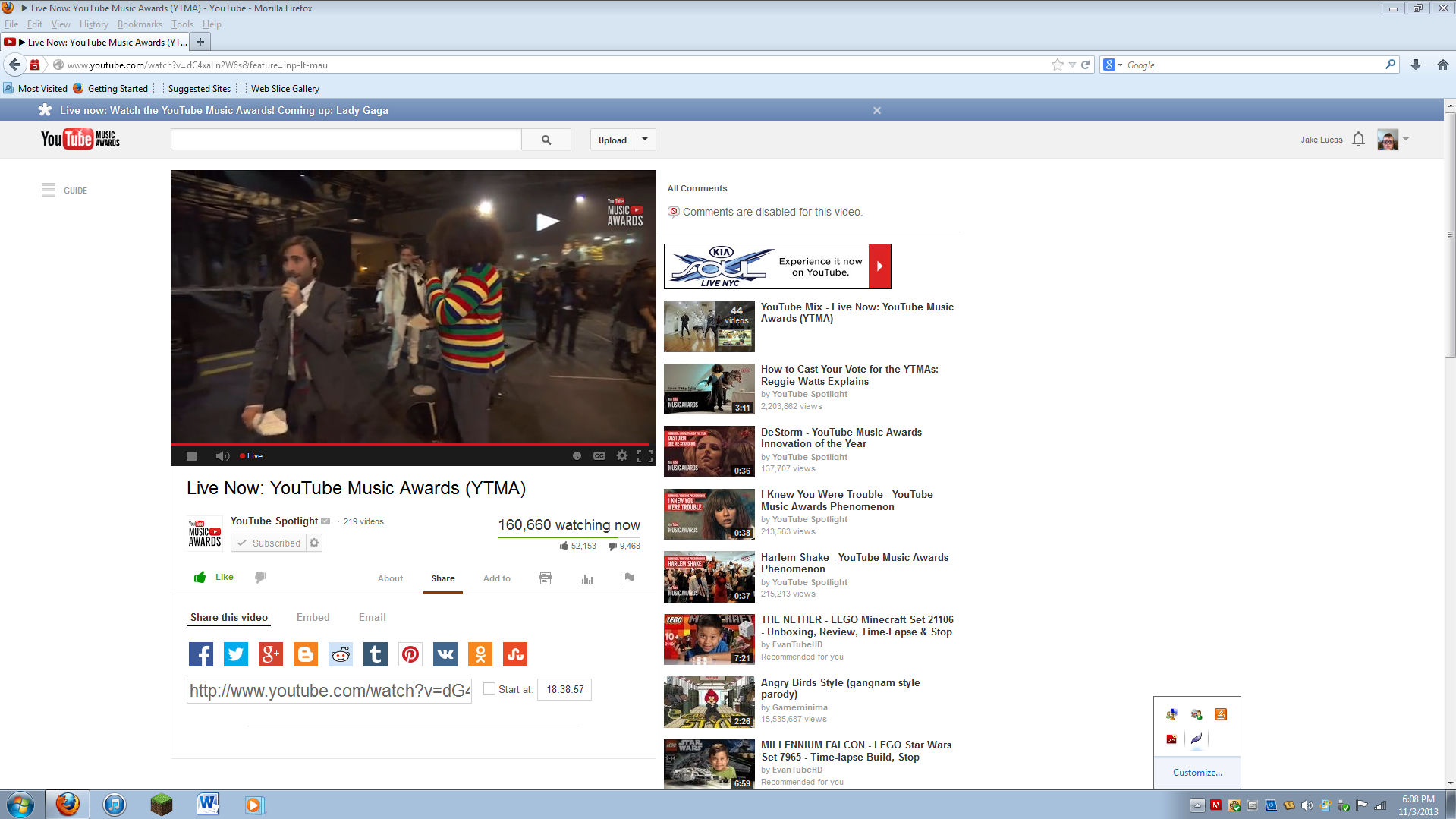Share to Blogger with orange icon
This screenshot has width=1456, height=819.
click(x=306, y=654)
